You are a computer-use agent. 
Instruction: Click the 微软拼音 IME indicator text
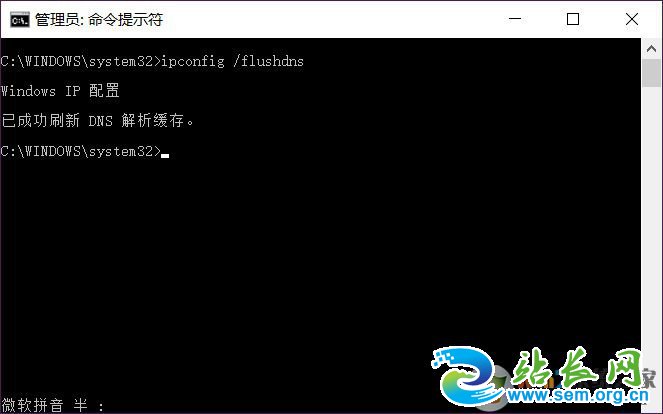[x=32, y=405]
